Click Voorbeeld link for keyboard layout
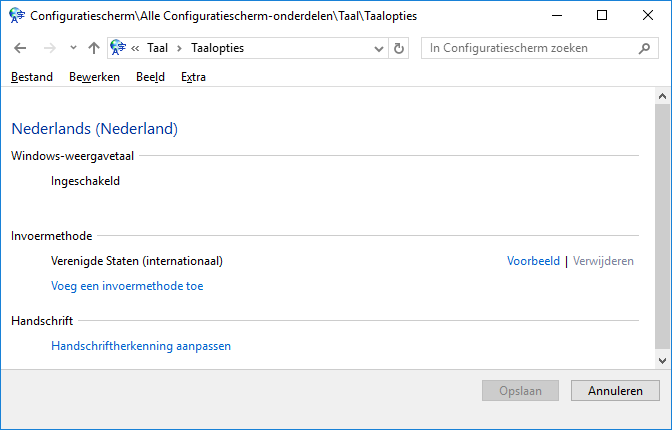Viewport: 672px width, 430px height. 533,261
